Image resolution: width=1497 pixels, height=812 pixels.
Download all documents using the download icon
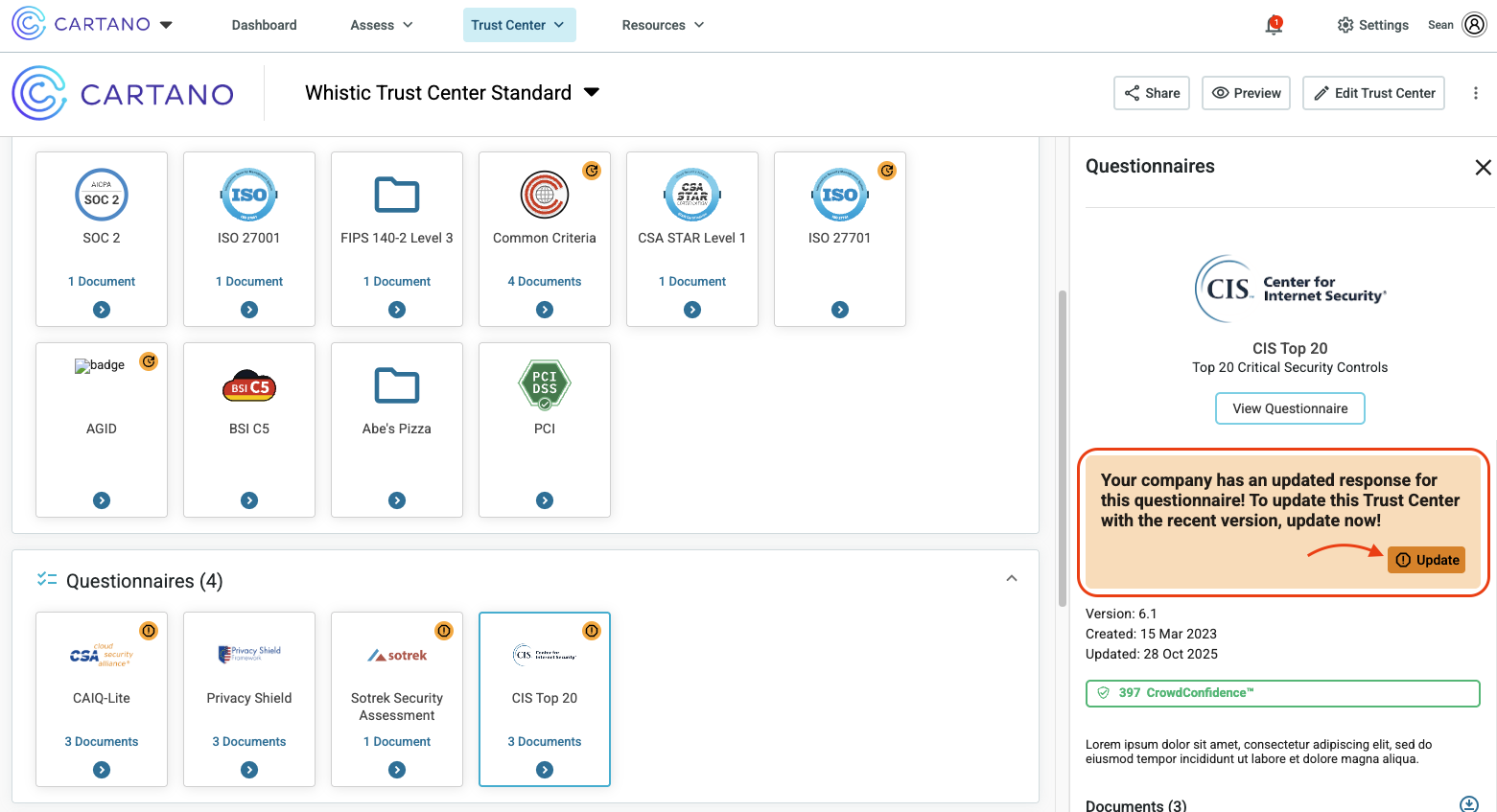pos(1468,804)
